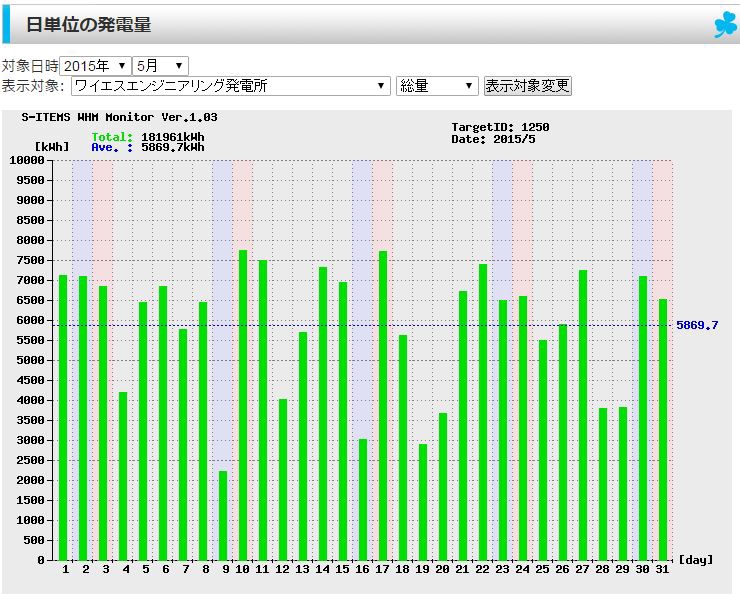Click the 表示対象変更 button
Viewport: 740px width, 594px height.
(x=528, y=86)
